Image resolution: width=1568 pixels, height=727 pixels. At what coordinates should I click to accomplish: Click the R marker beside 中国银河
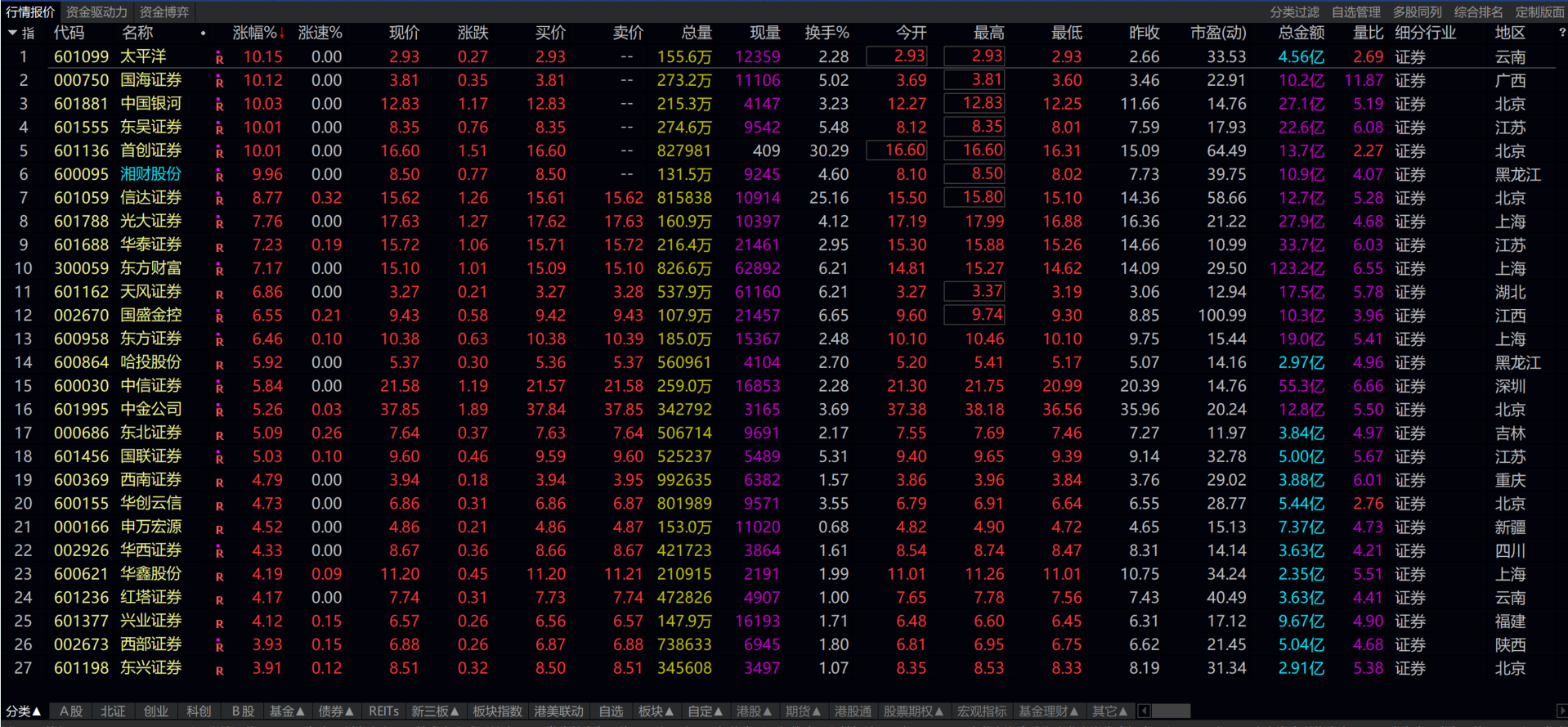tap(219, 105)
